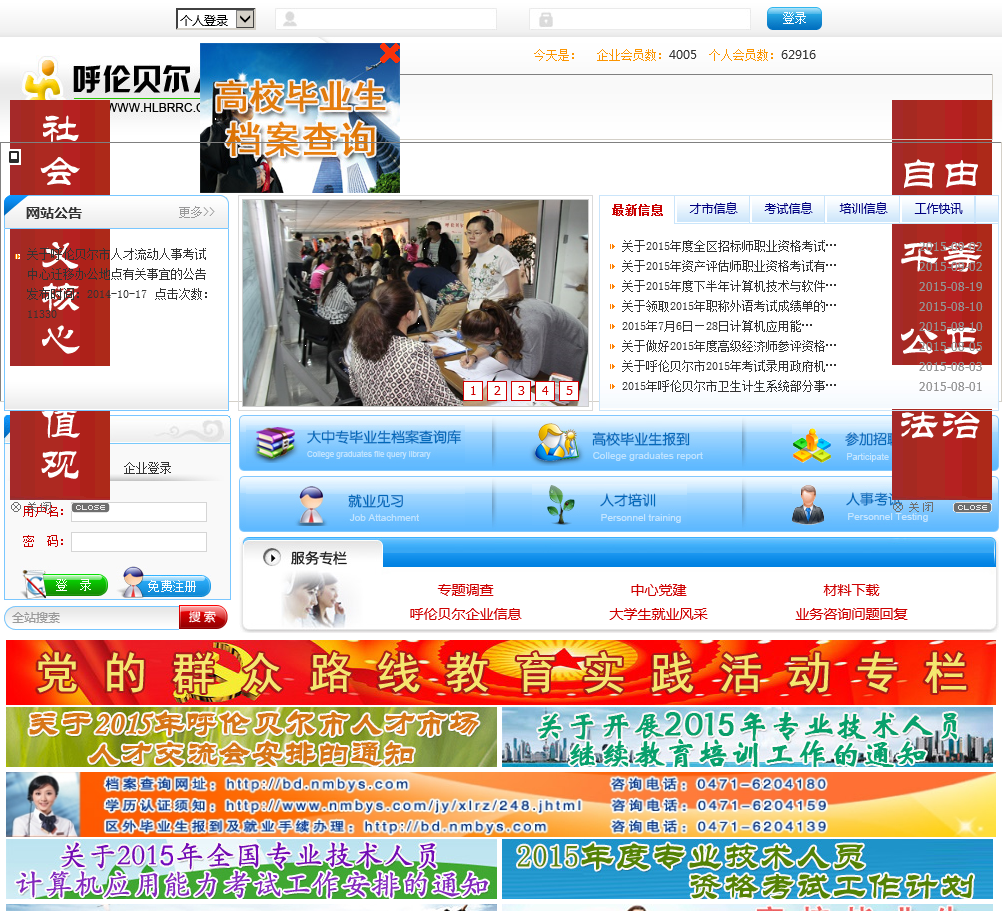1002x911 pixels.
Task: Open 大中专毕业生档案查询库 link text
Action: (383, 437)
